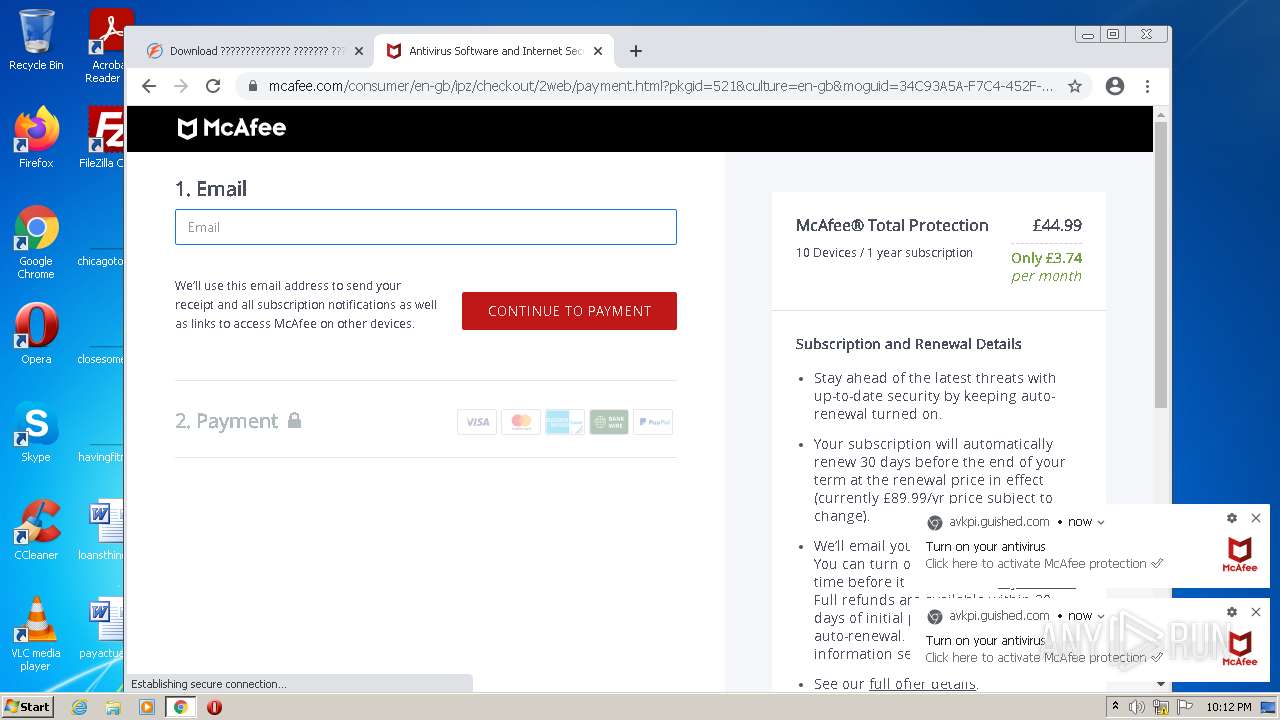The width and height of the screenshot is (1280, 720).
Task: Click the Mastercard payment icon
Action: click(521, 422)
